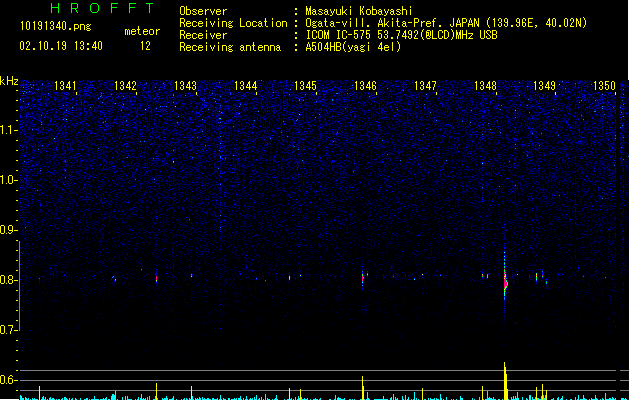Click the yellow amplitude spike at 1346
The height and width of the screenshot is (400, 629).
tap(363, 388)
